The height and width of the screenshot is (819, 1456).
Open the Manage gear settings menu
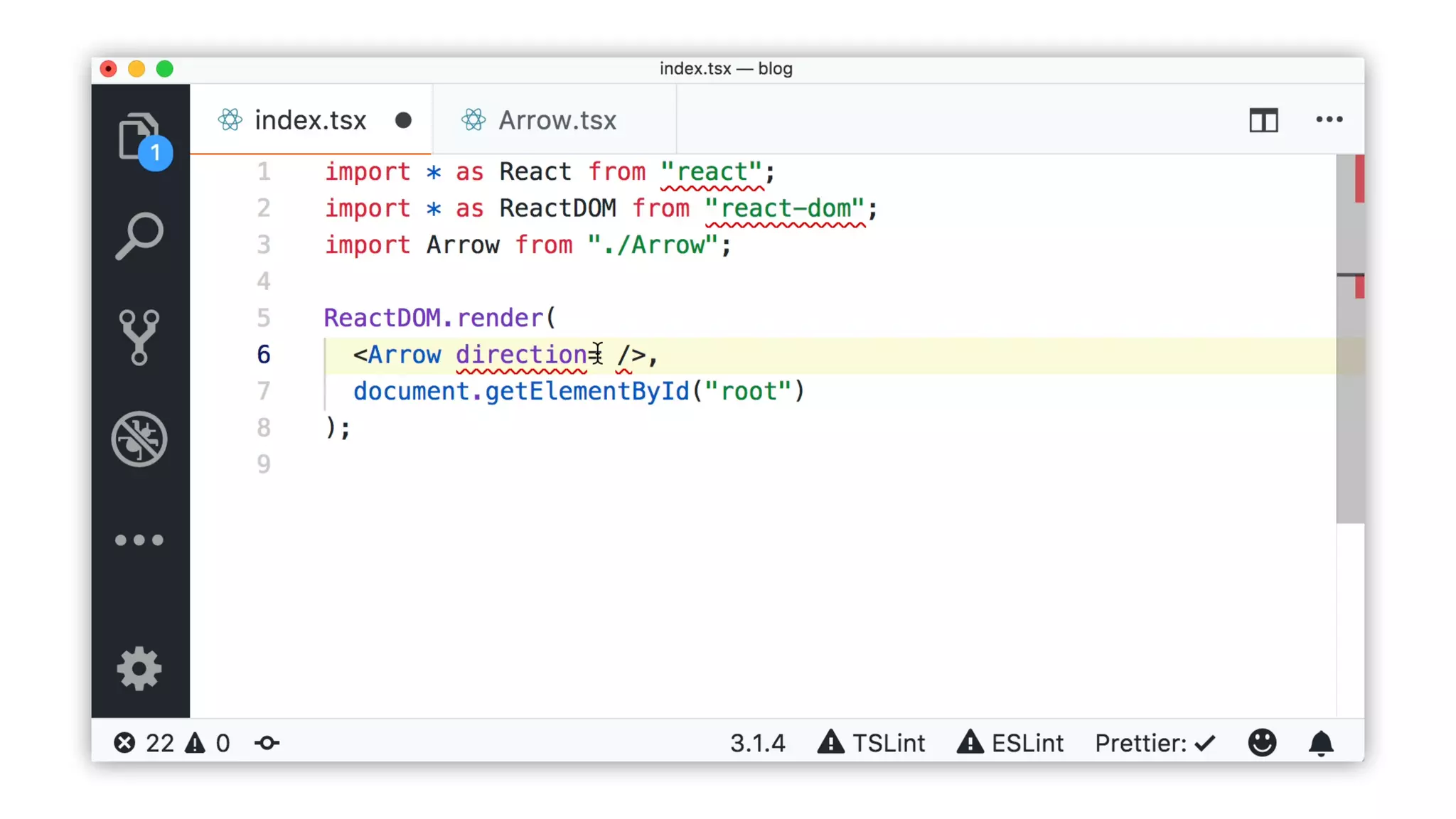click(x=139, y=668)
